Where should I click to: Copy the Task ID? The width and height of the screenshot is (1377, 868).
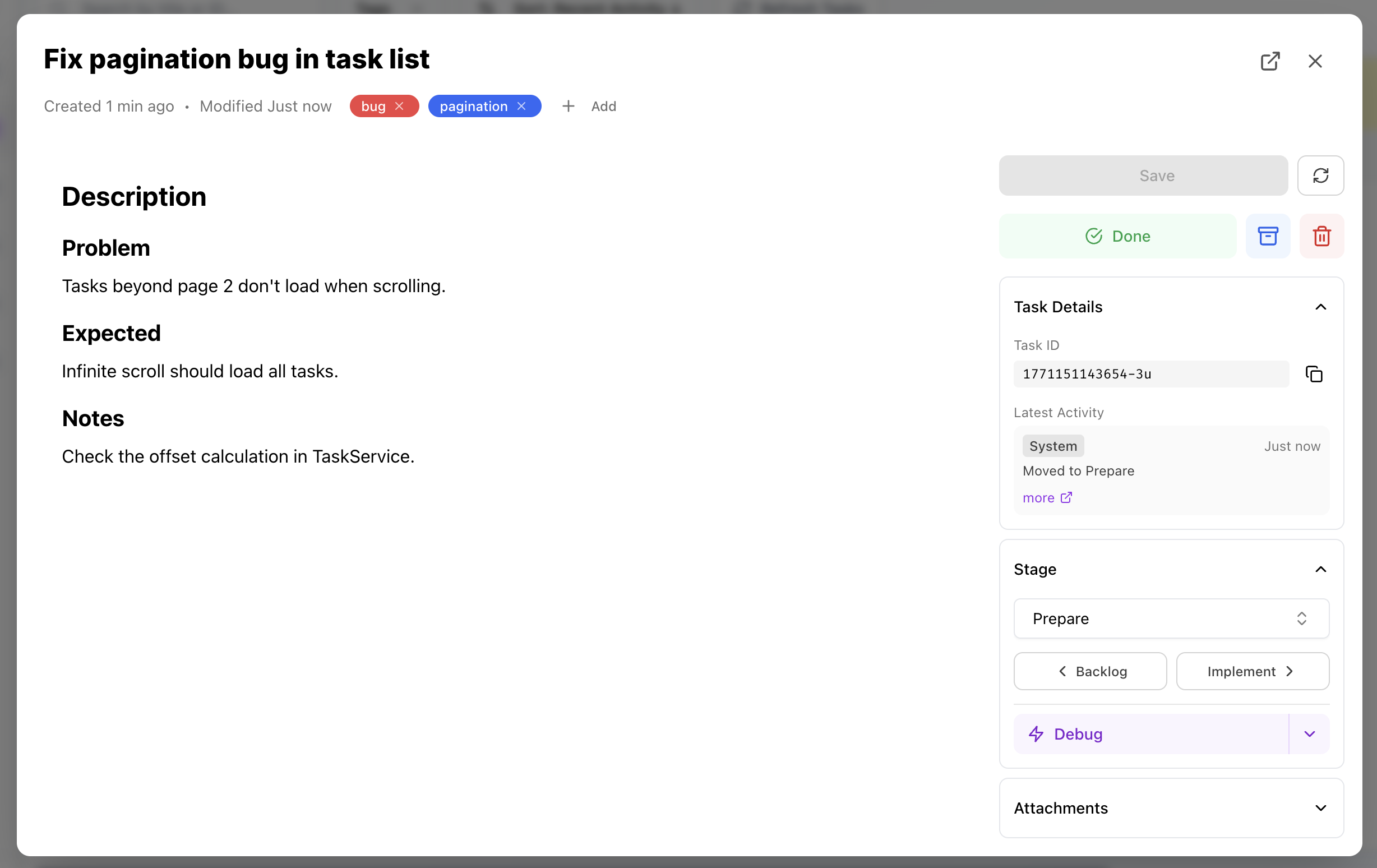tap(1314, 374)
